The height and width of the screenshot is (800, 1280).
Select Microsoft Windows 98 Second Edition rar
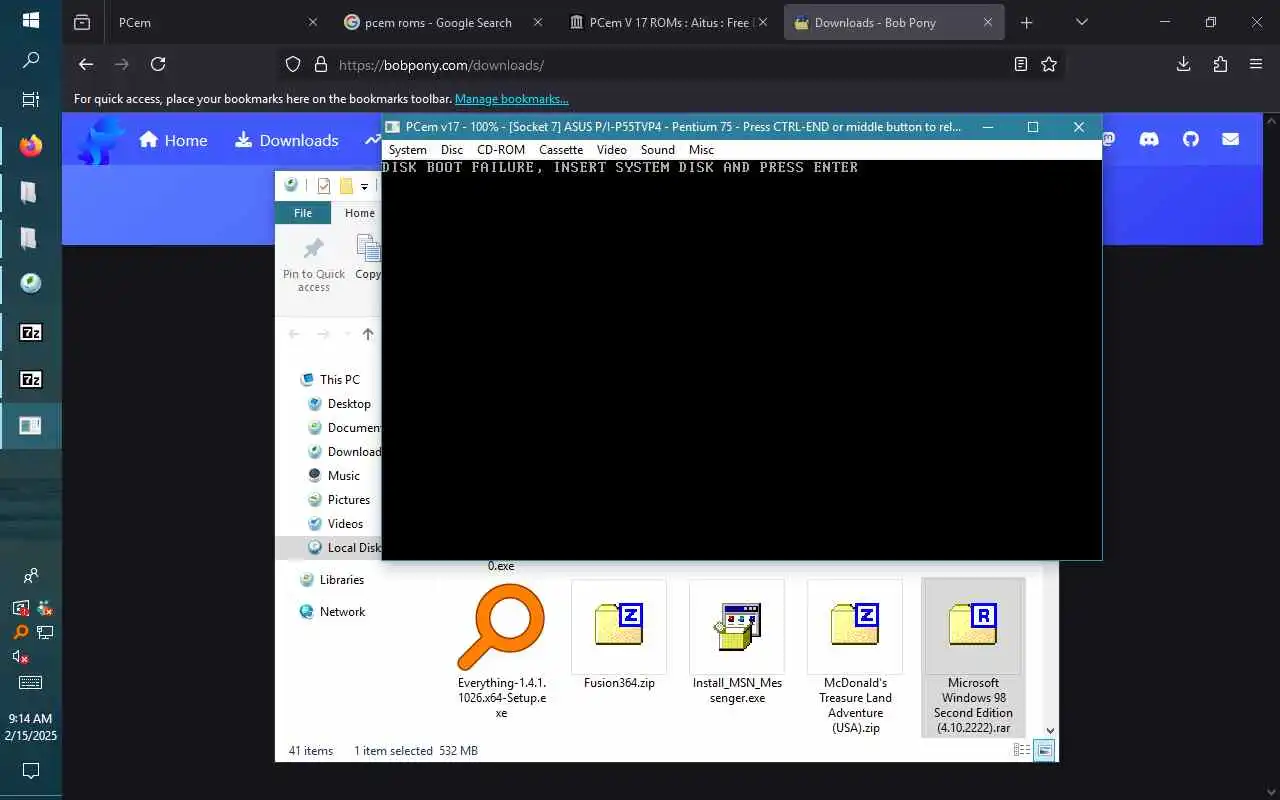pos(973,657)
